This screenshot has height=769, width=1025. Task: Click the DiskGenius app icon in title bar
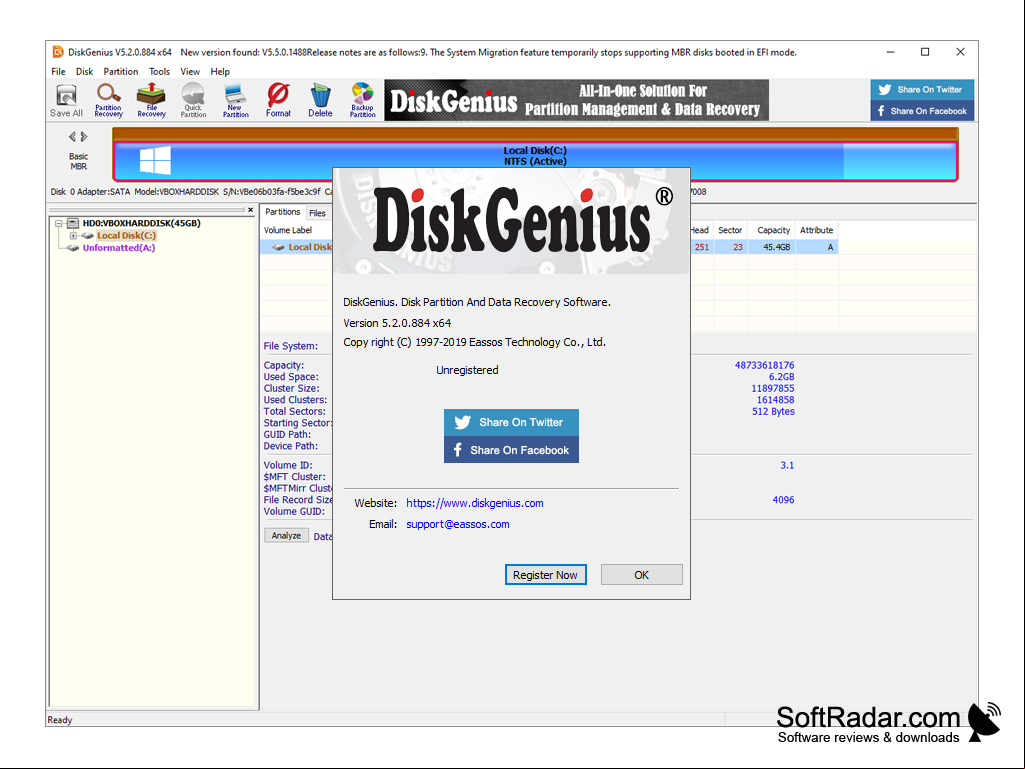pos(58,52)
